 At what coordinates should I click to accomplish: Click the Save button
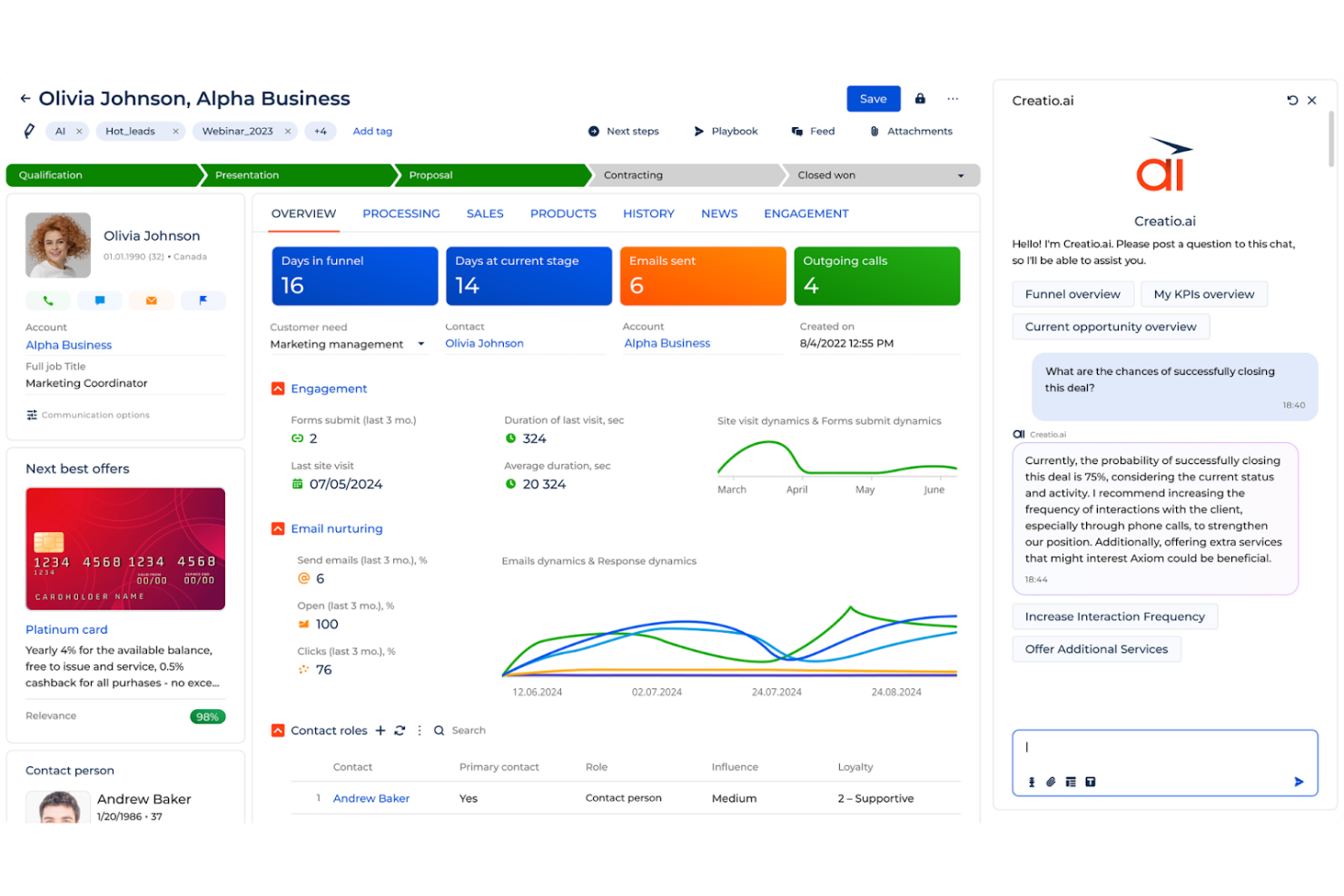(x=873, y=98)
